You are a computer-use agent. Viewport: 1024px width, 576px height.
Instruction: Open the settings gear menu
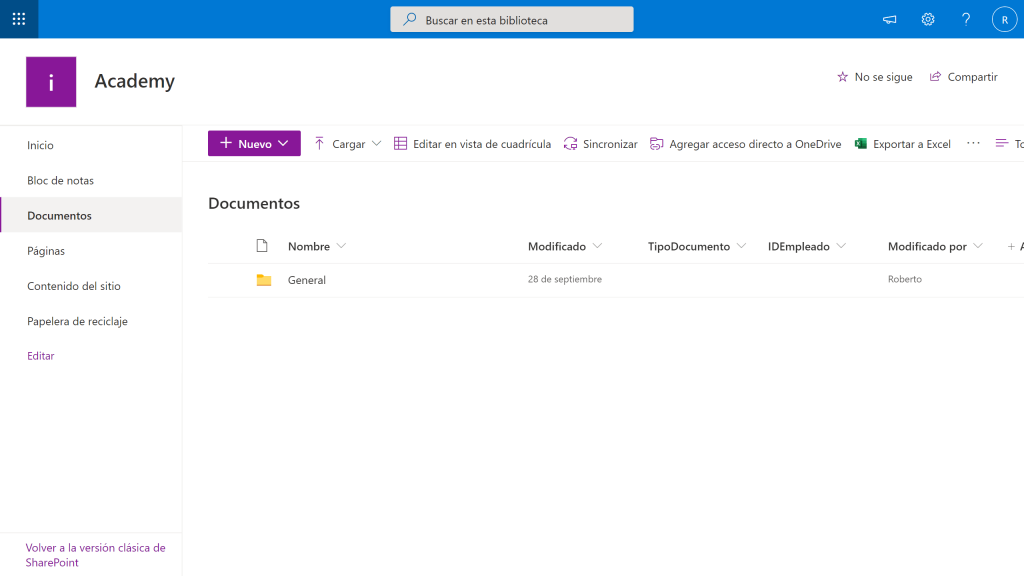coord(927,19)
